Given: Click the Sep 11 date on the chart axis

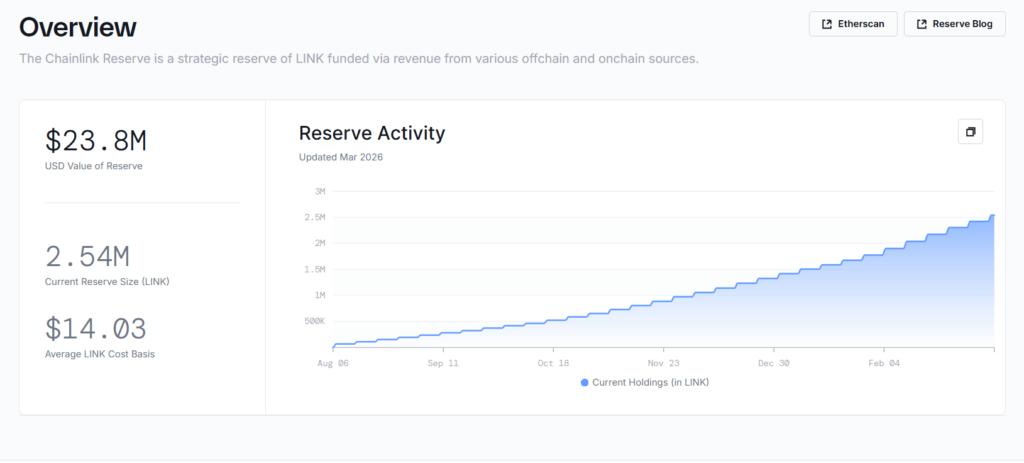Looking at the screenshot, I should (443, 363).
